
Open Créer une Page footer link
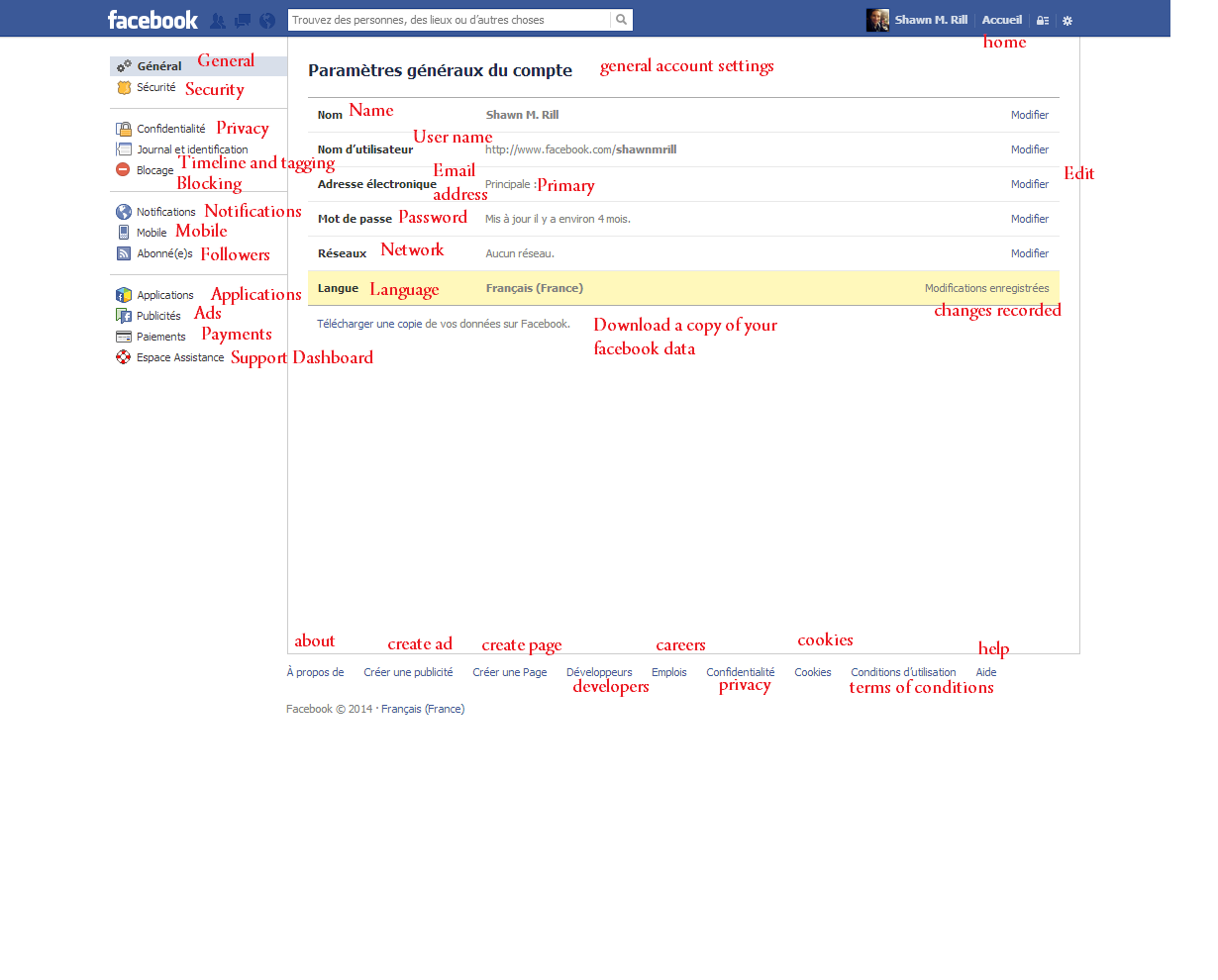(510, 672)
